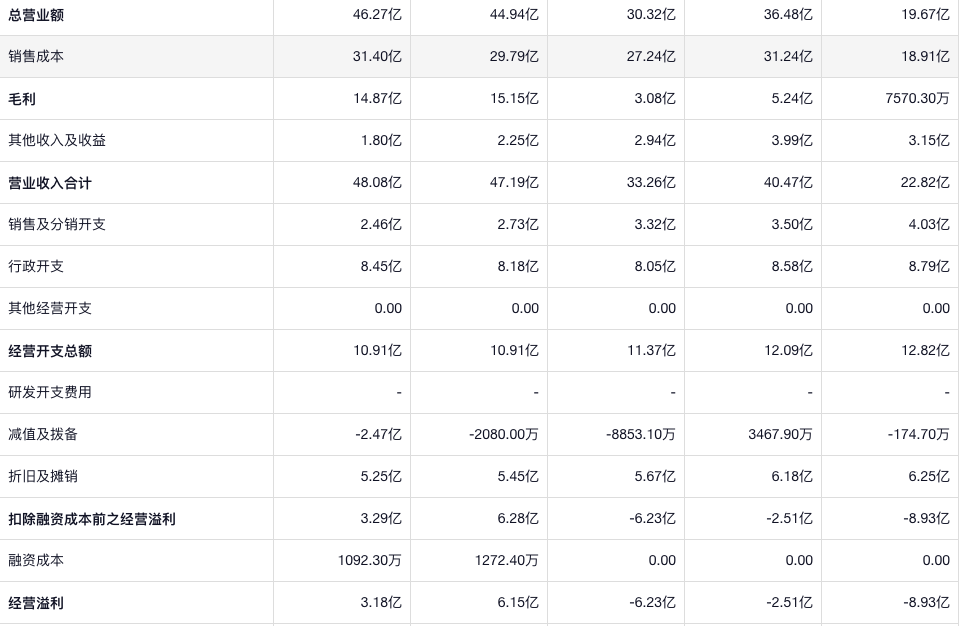Click the 46.27亿 total revenue cell
This screenshot has height=626, width=960.
coord(377,15)
